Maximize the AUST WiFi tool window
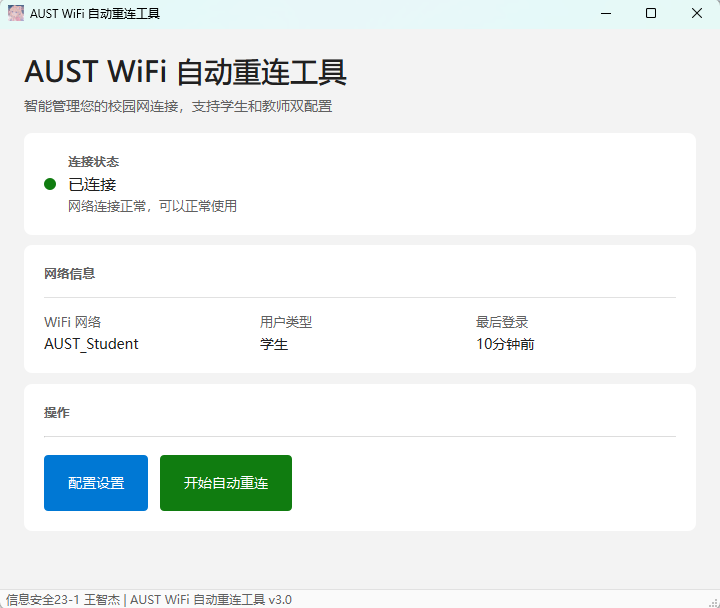 pyautogui.click(x=651, y=13)
